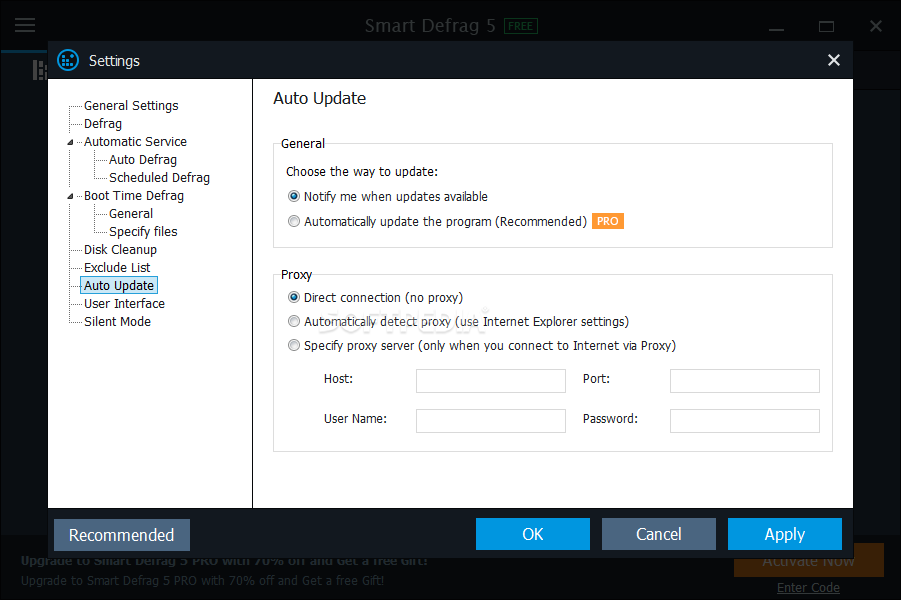Close the Settings dialog
Image resolution: width=901 pixels, height=600 pixels.
pos(833,60)
